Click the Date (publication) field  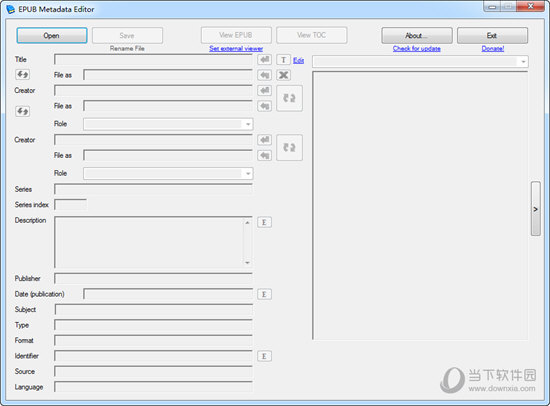[168, 294]
